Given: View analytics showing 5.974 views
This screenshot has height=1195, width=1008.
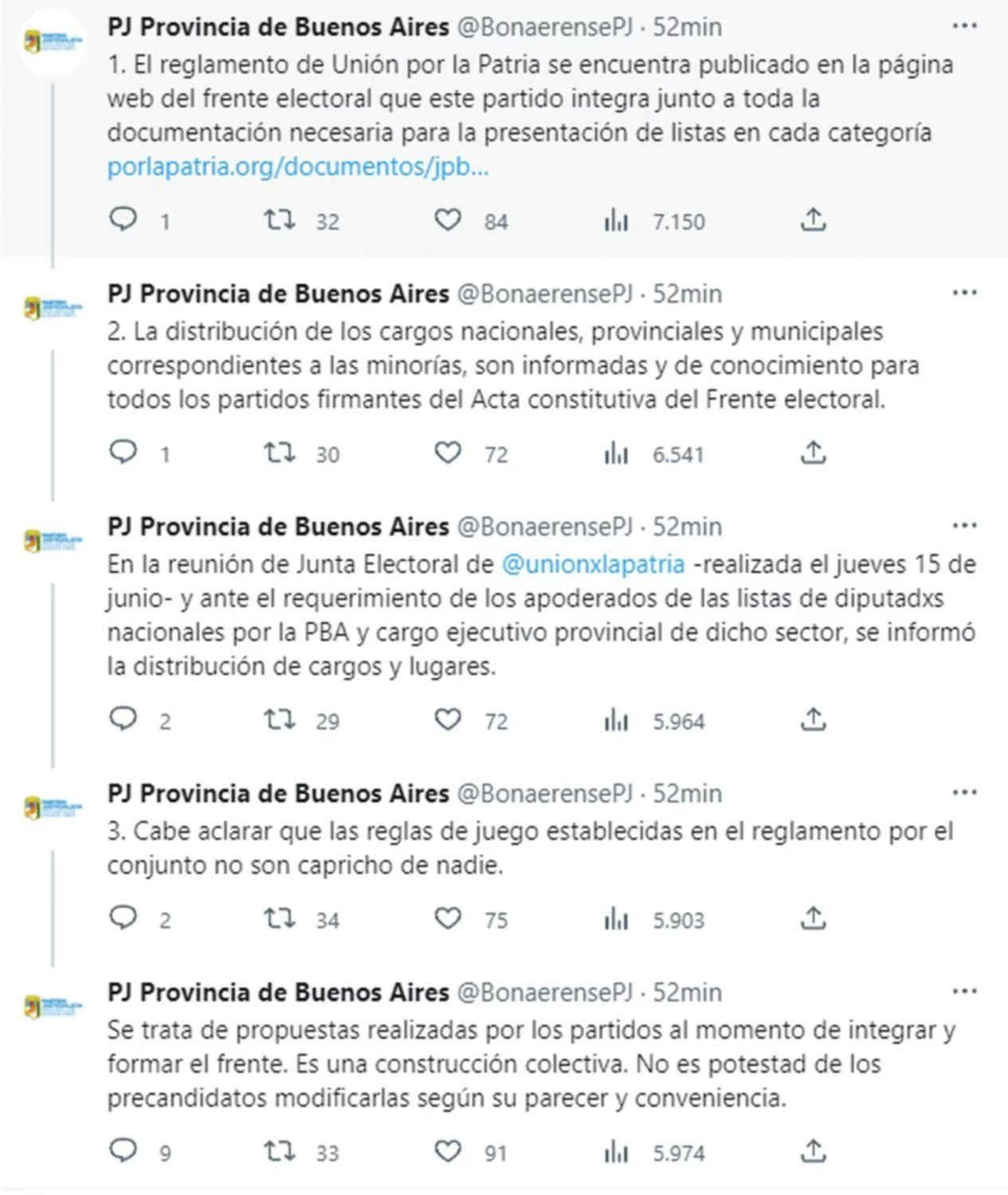Looking at the screenshot, I should [616, 1152].
